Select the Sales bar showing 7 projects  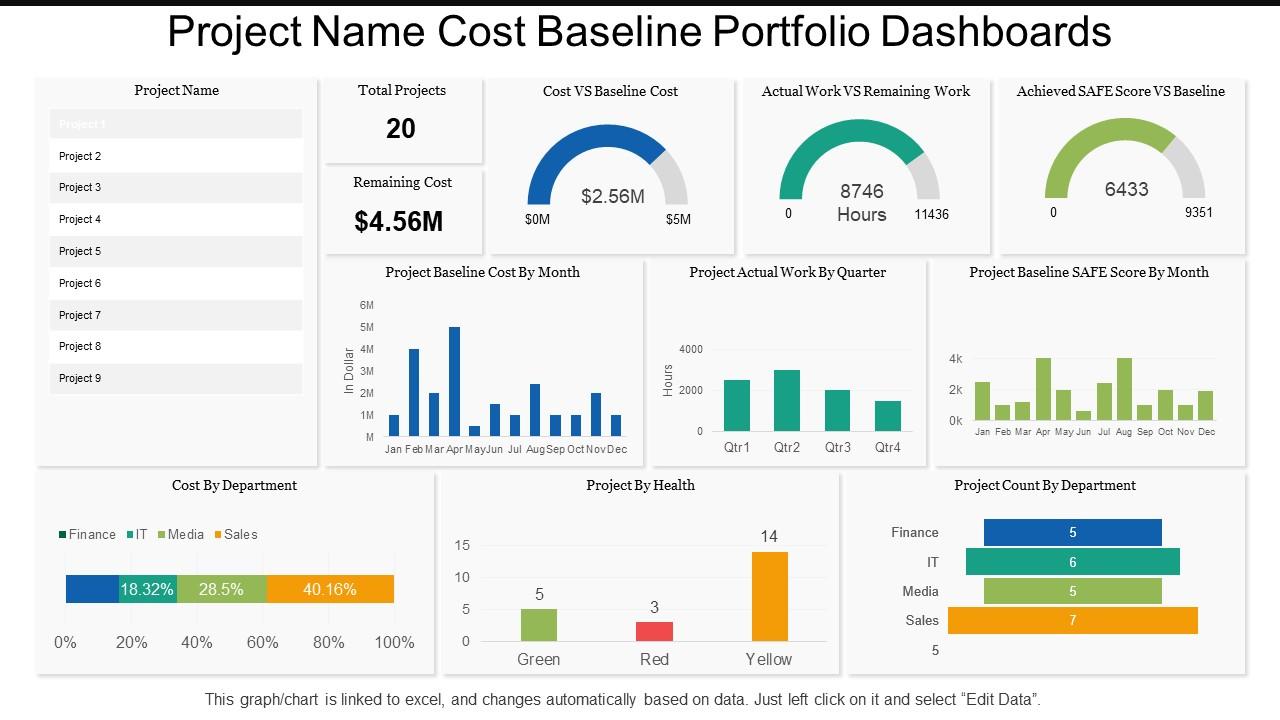[x=1075, y=620]
